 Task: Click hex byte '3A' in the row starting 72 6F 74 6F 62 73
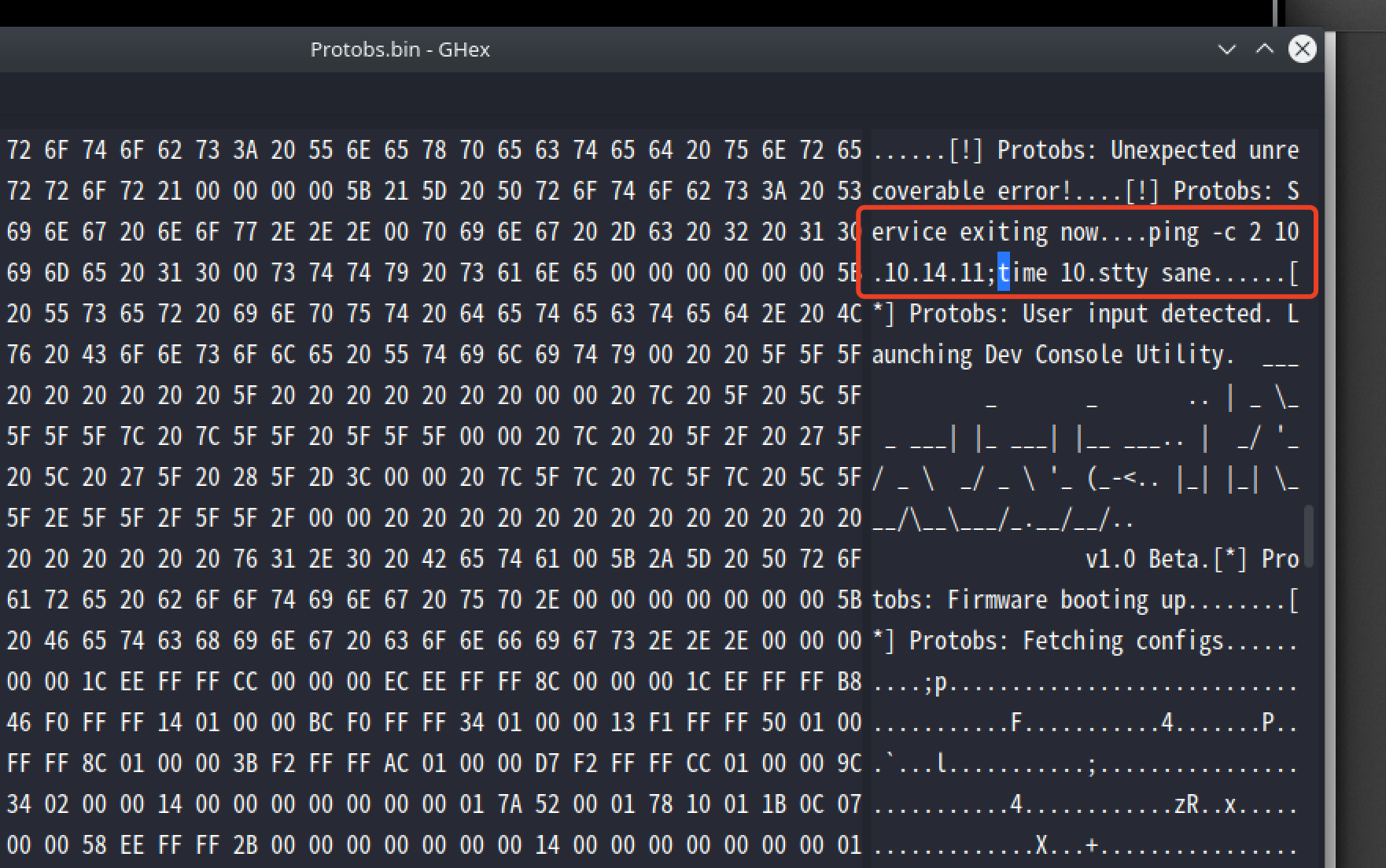click(245, 150)
